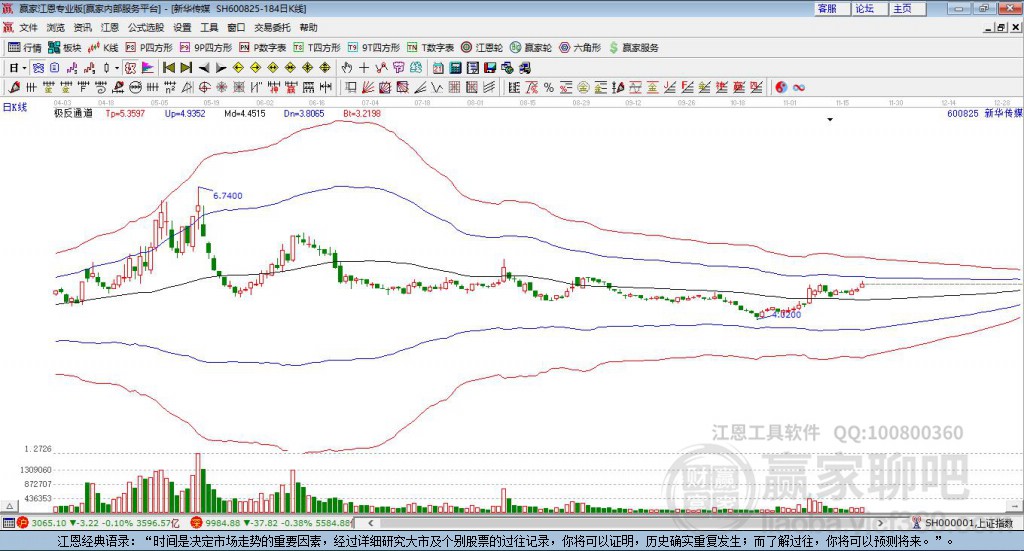Open the 帮助 menu

(308, 27)
